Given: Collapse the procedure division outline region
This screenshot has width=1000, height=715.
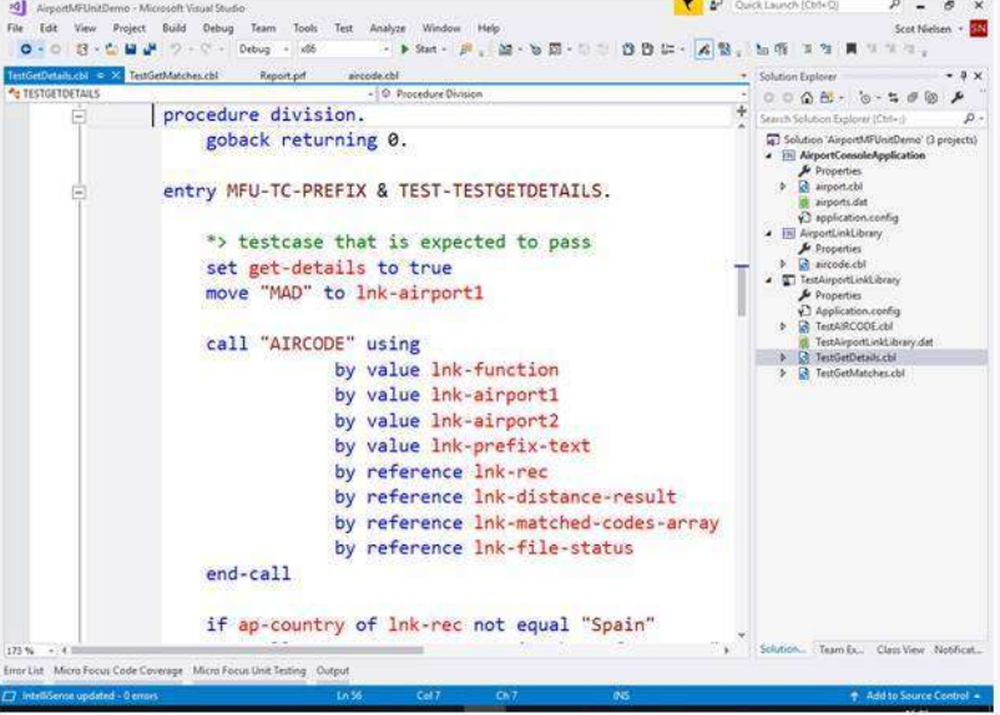Looking at the screenshot, I should (x=78, y=116).
